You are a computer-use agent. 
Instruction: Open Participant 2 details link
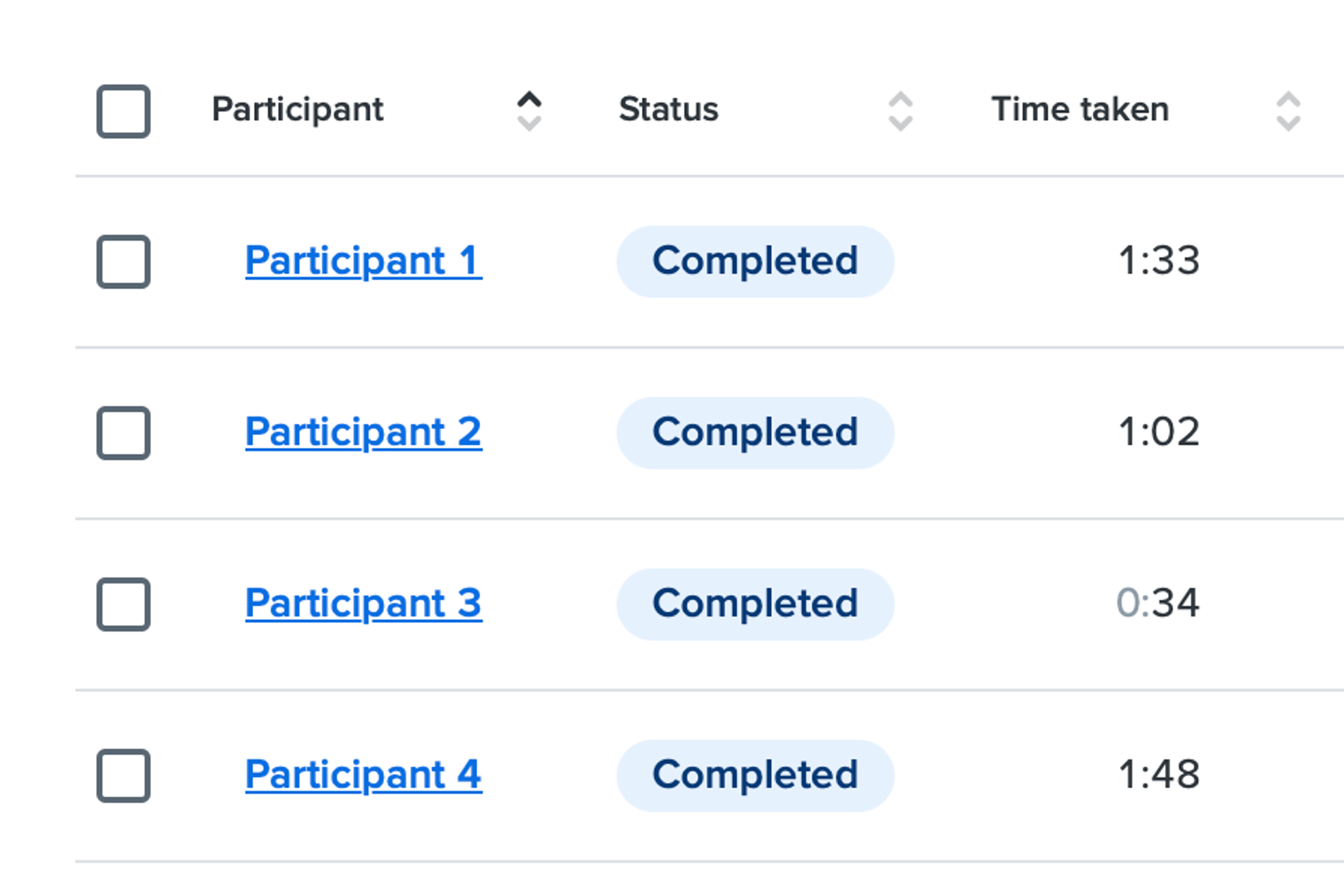(x=363, y=431)
